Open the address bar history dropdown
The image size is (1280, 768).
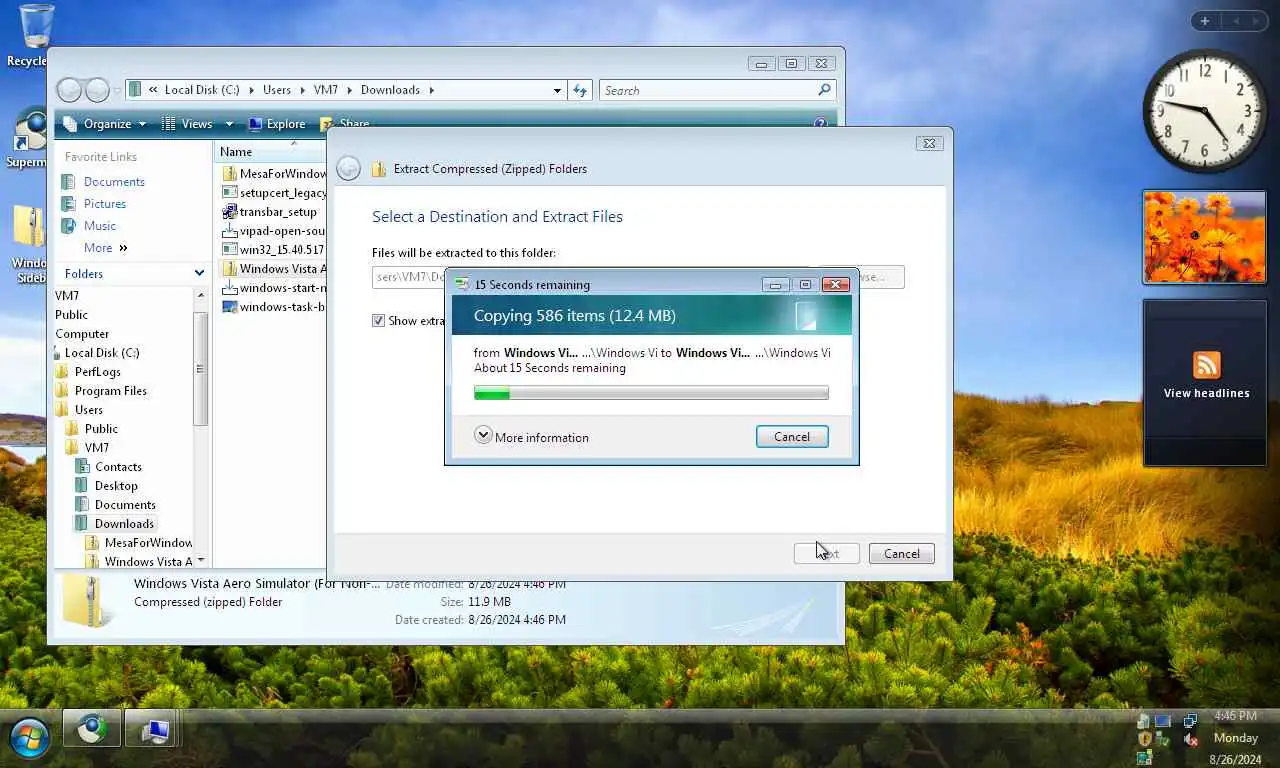[x=557, y=90]
